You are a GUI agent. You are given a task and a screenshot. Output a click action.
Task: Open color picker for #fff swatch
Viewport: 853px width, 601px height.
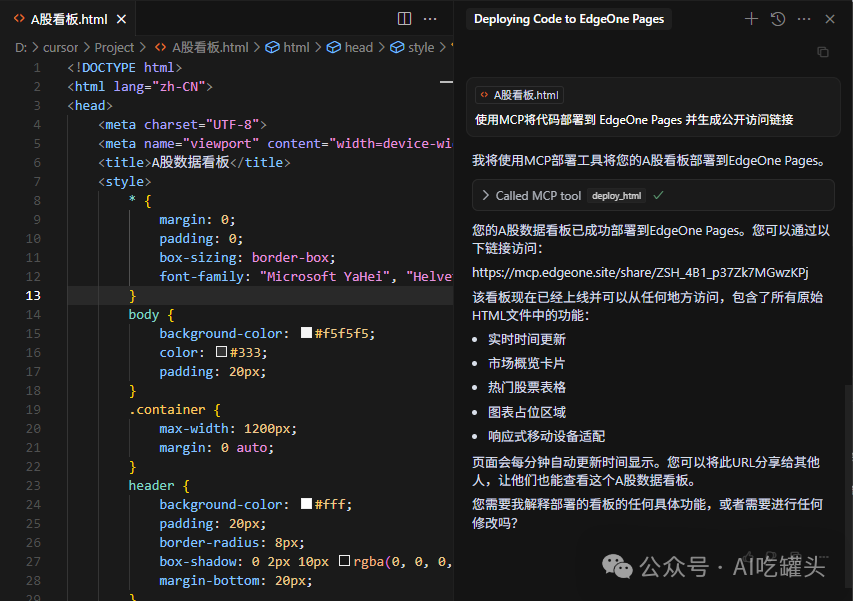coord(306,504)
